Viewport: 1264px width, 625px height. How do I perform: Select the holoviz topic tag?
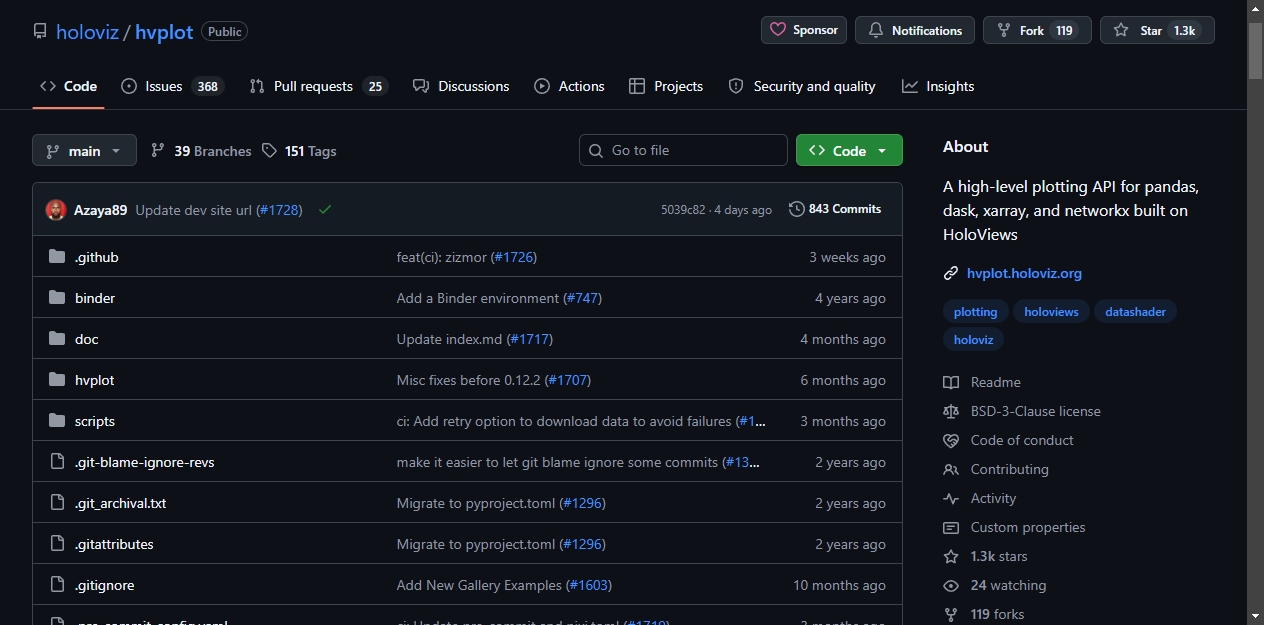(974, 340)
